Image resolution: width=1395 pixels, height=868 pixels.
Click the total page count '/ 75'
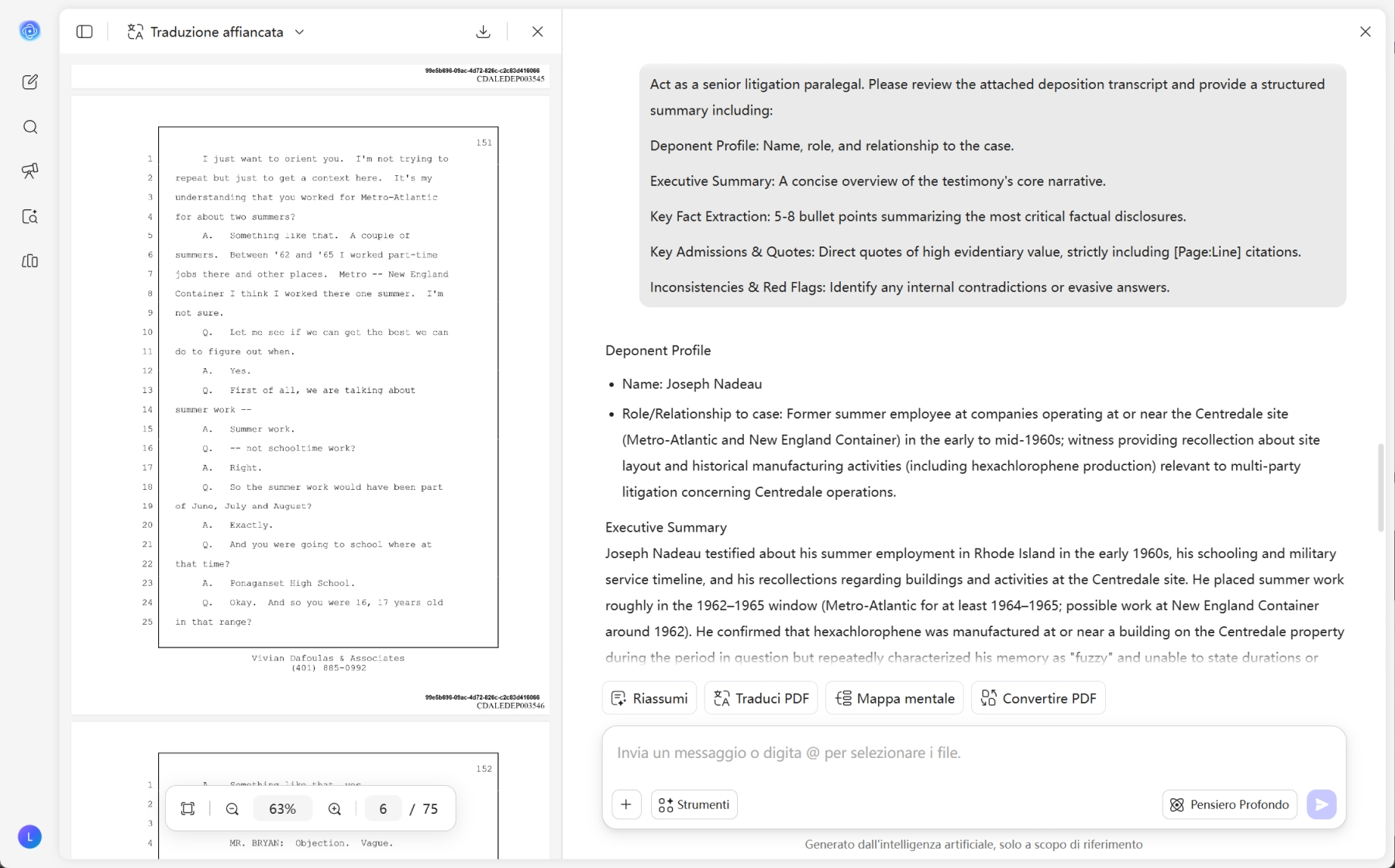423,808
